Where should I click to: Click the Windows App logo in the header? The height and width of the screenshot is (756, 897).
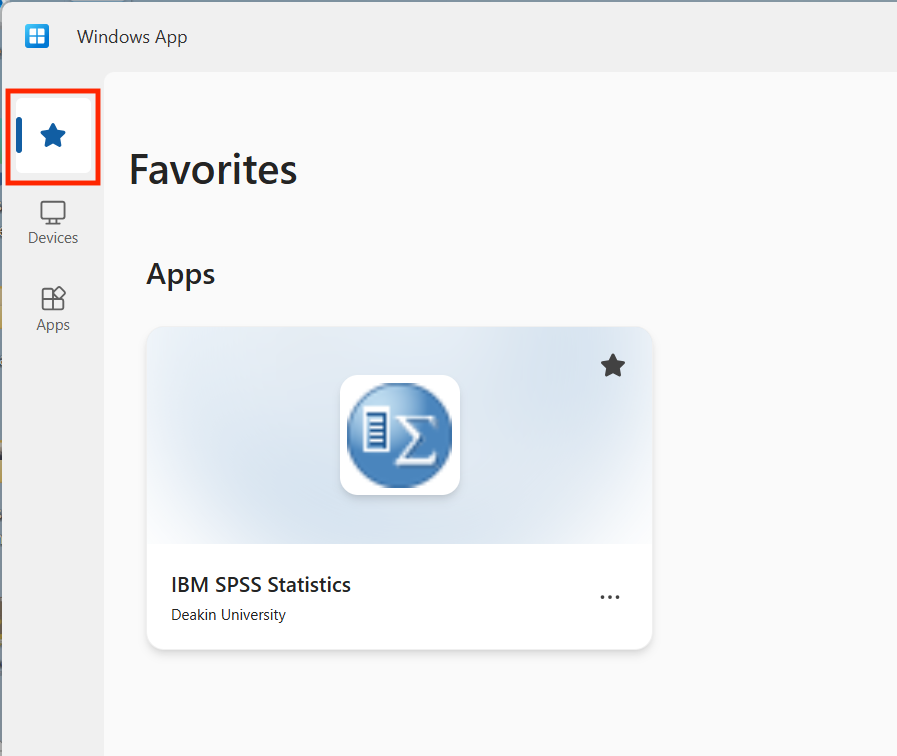pyautogui.click(x=37, y=36)
